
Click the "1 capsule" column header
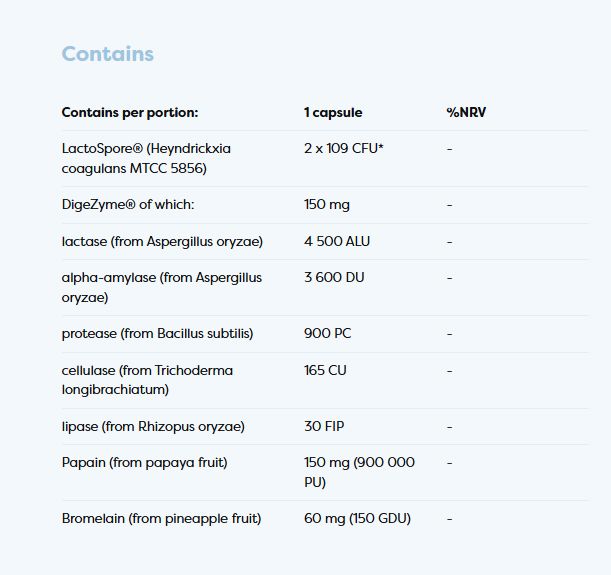point(333,112)
